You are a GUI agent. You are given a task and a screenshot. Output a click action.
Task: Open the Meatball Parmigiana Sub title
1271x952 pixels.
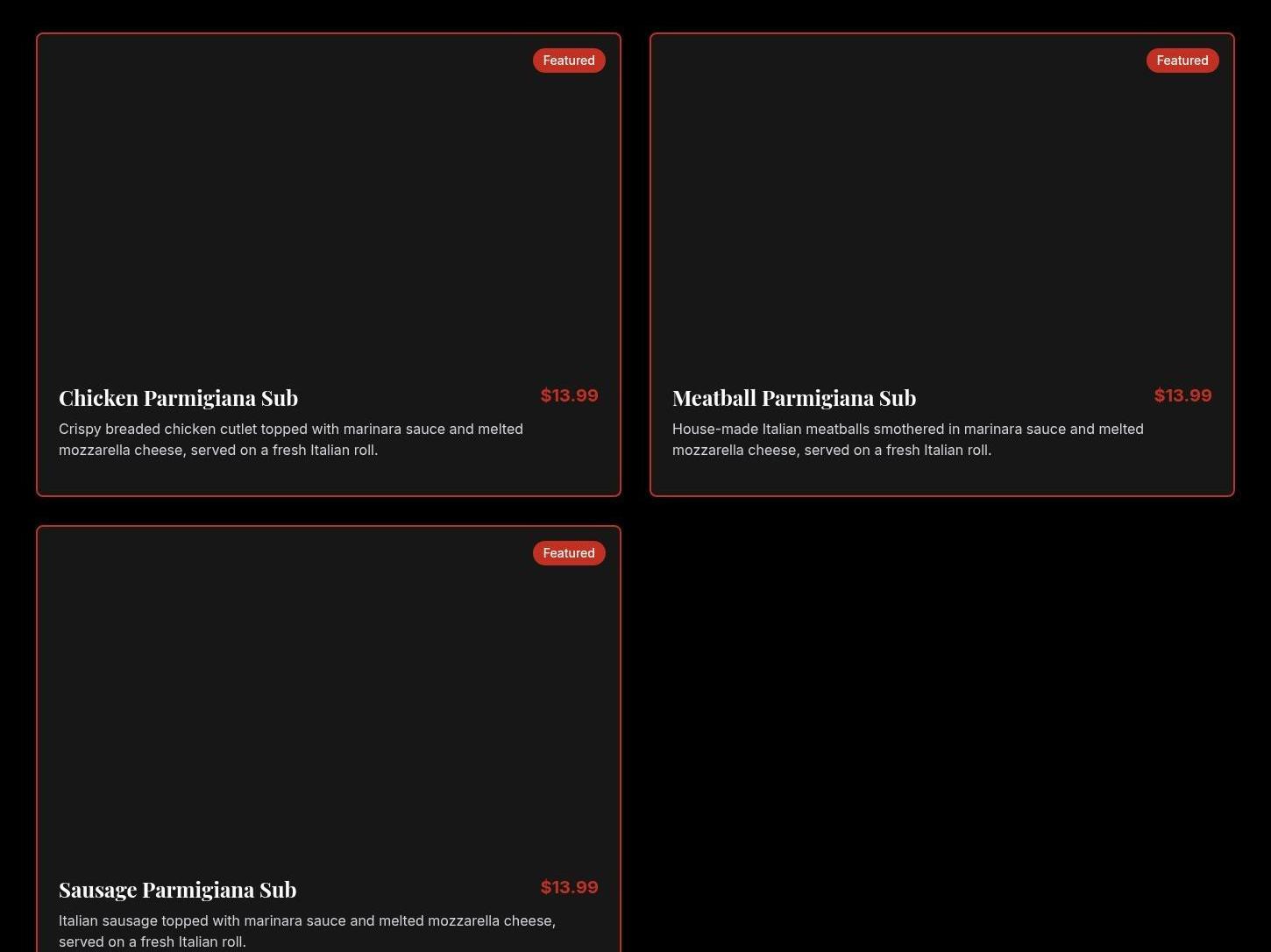pos(794,398)
